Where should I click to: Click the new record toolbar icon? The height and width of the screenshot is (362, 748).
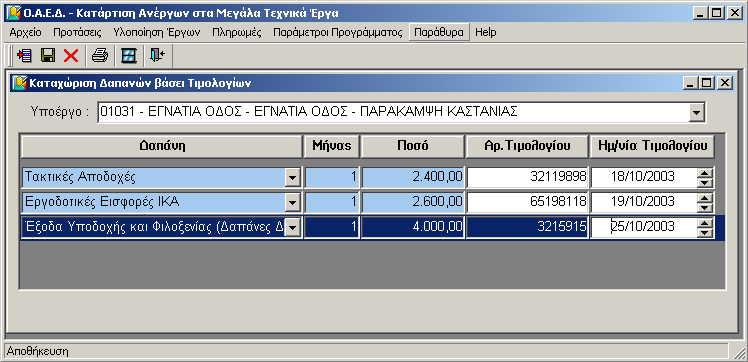click(24, 56)
